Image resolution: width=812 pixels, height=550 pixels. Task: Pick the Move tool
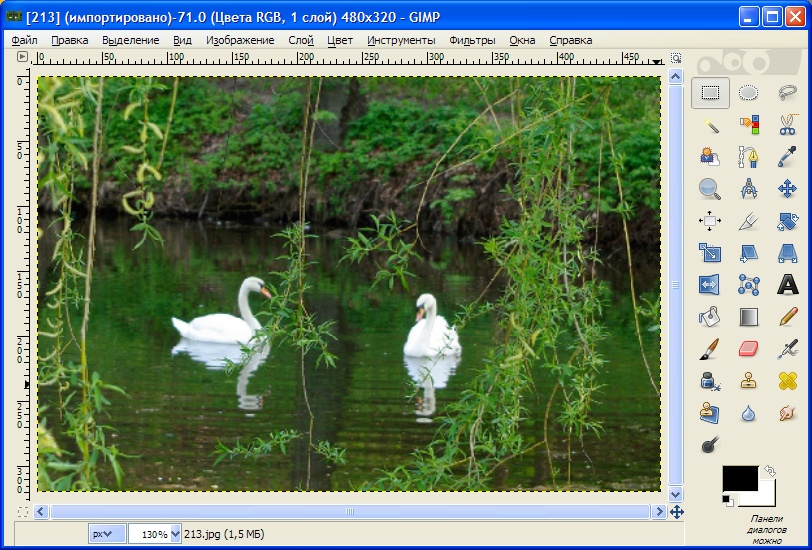point(787,189)
